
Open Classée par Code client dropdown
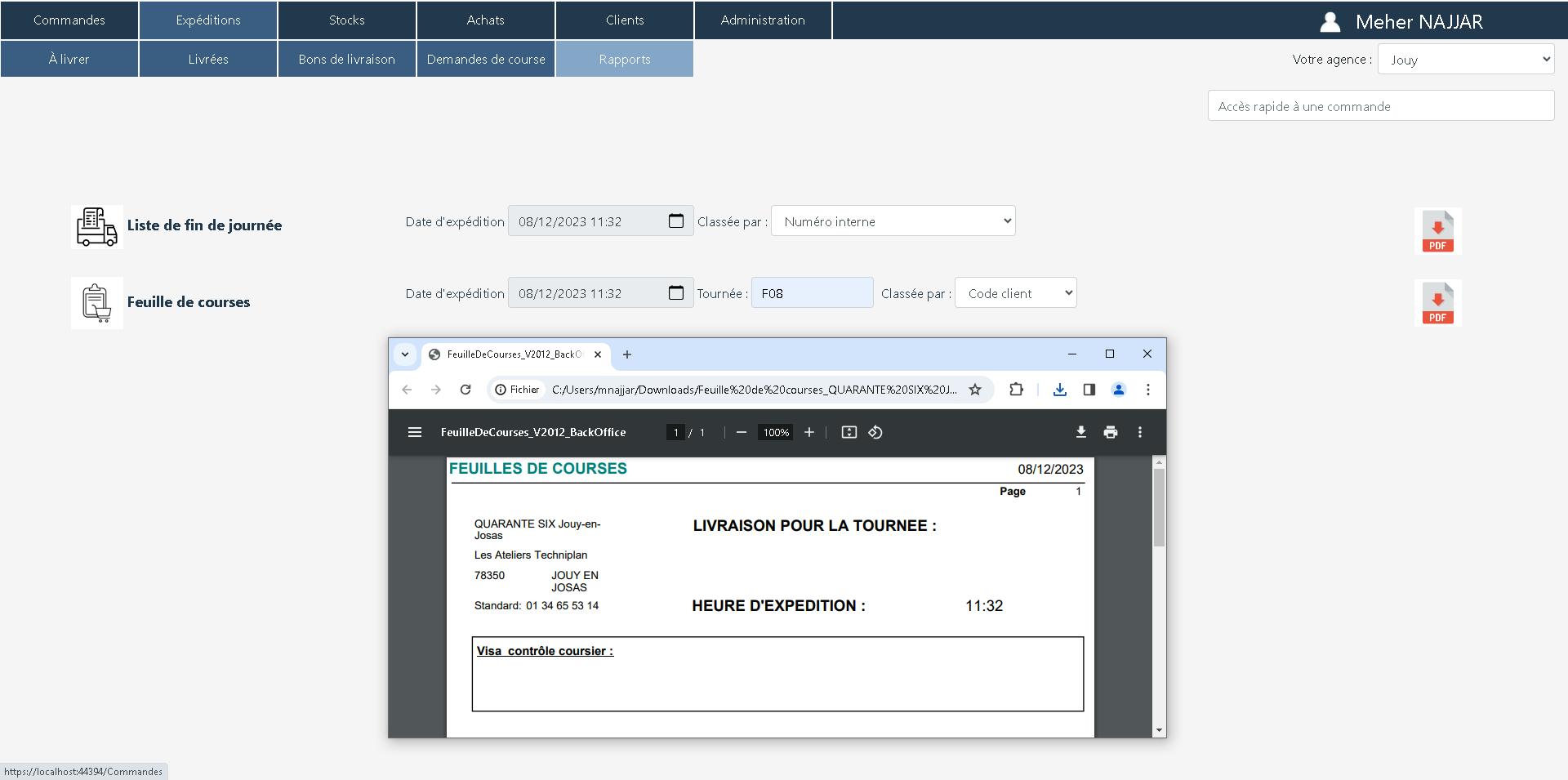point(1015,293)
